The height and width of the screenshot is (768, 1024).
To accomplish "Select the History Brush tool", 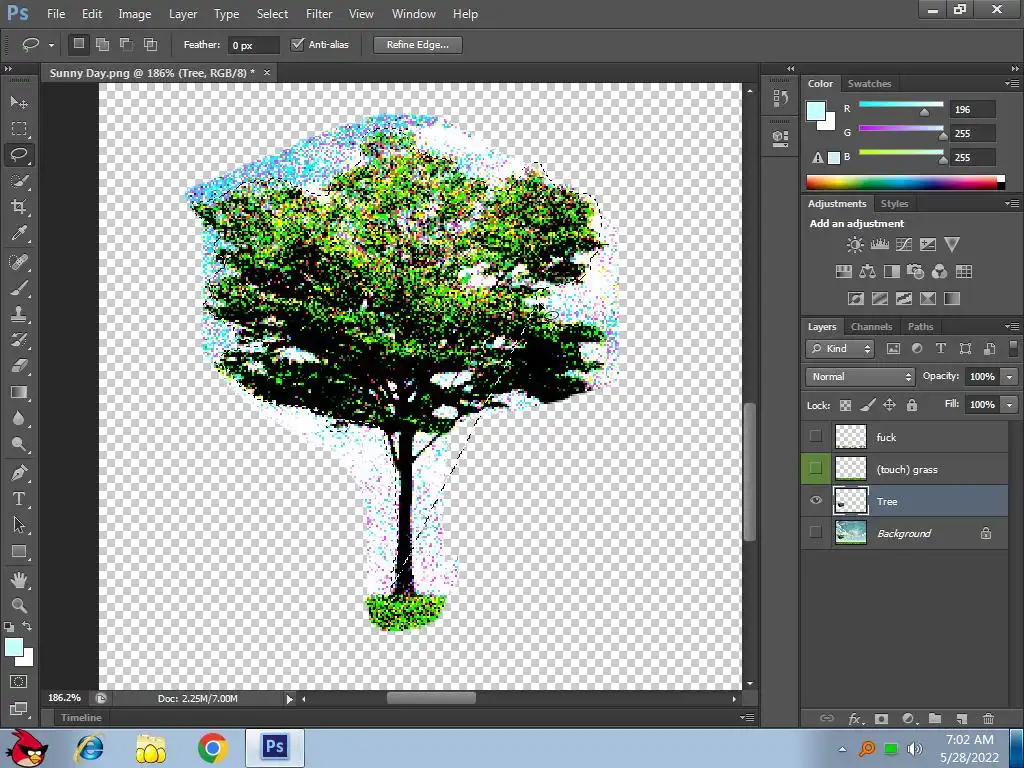I will click(19, 340).
